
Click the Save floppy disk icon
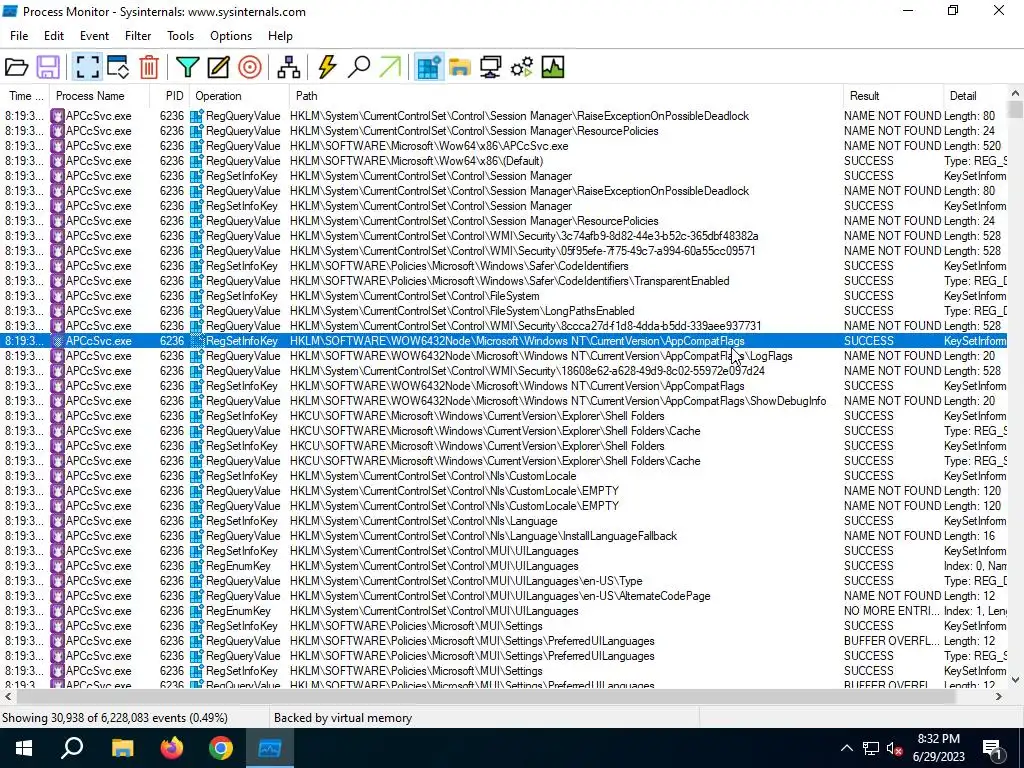pos(48,67)
